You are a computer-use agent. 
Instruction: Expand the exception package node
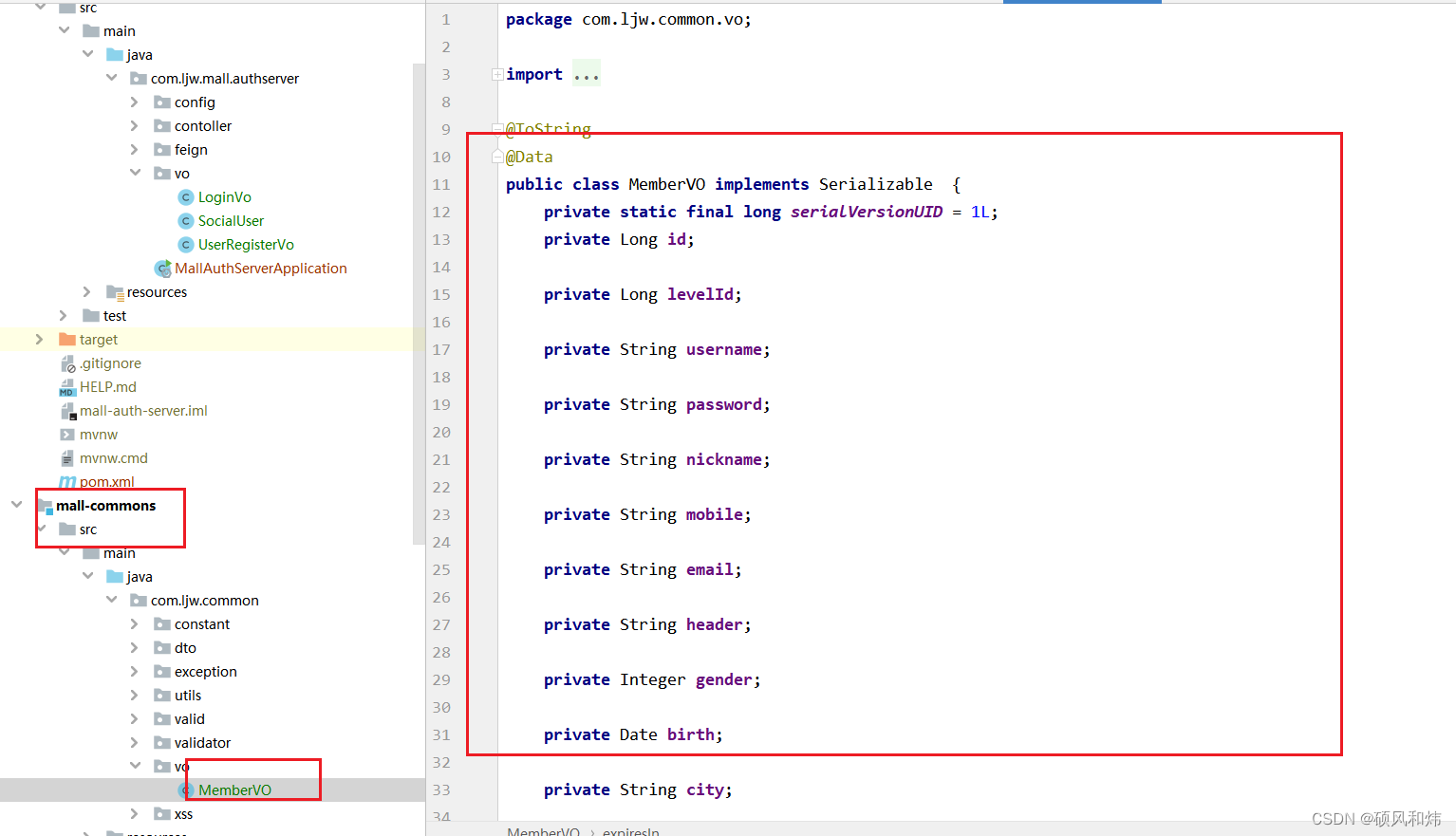(x=134, y=671)
